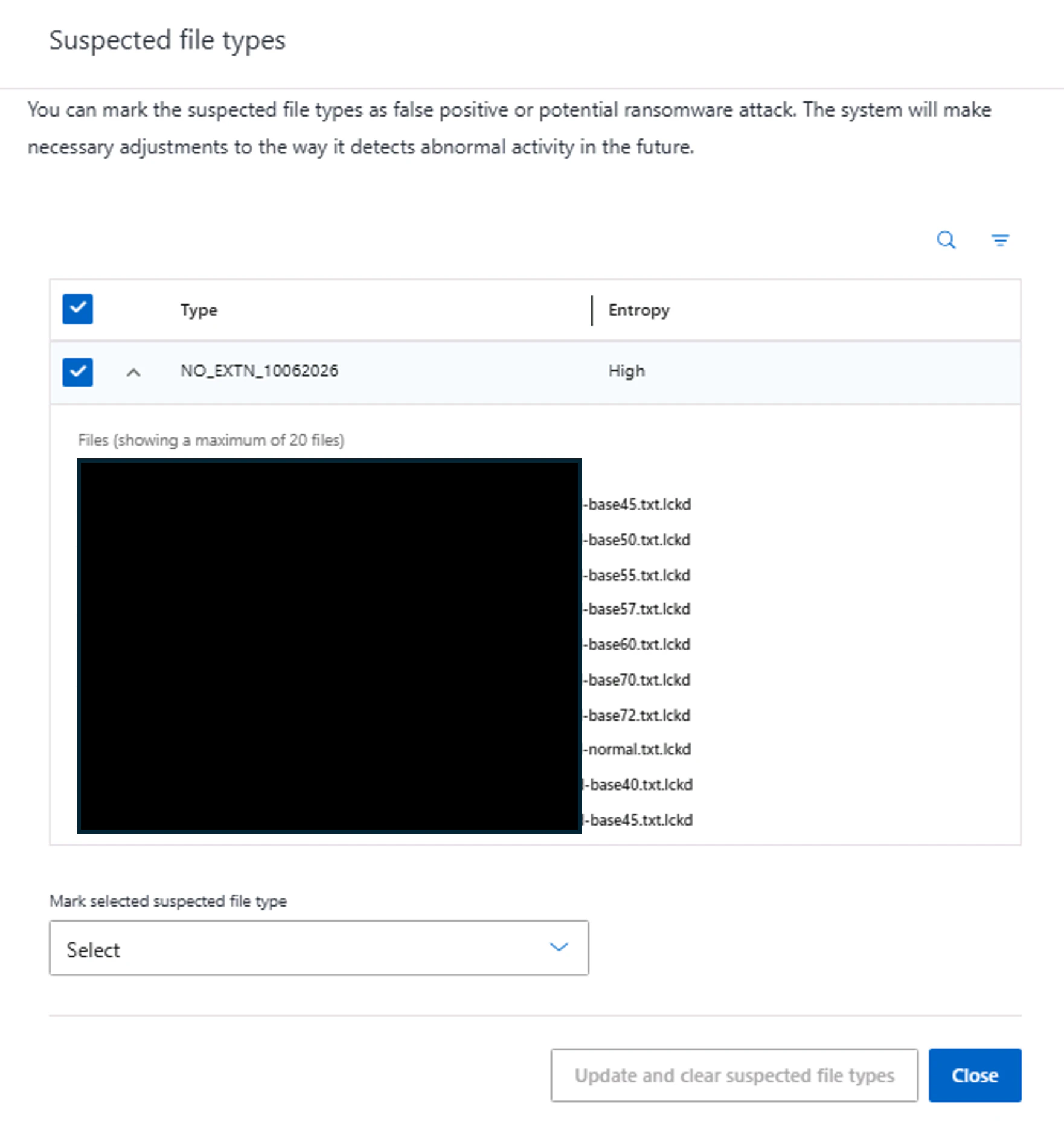This screenshot has width=1064, height=1121.
Task: Collapse the NO_EXTN_10062026 row chevron
Action: click(133, 373)
